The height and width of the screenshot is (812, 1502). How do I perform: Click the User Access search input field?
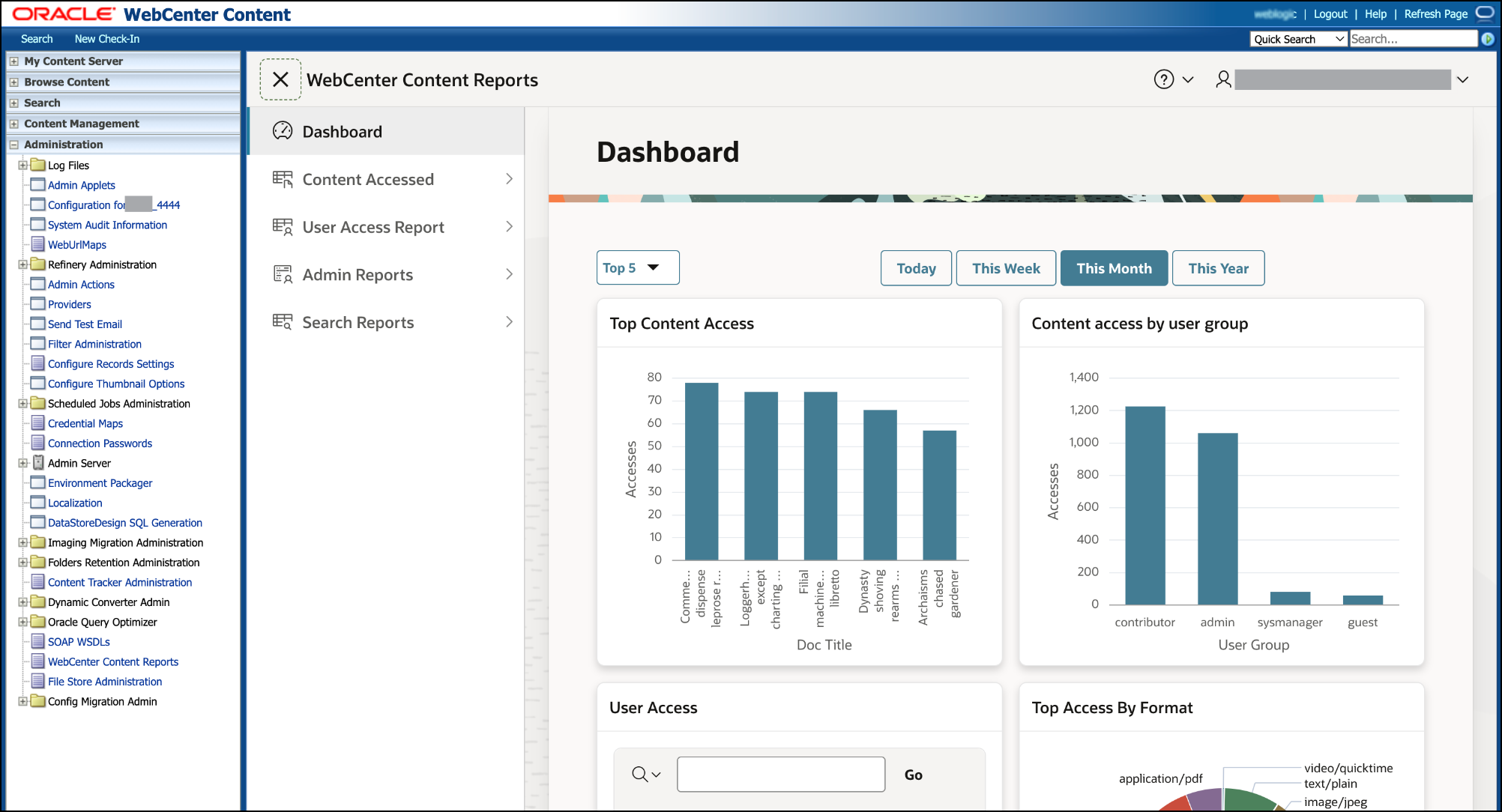point(781,775)
